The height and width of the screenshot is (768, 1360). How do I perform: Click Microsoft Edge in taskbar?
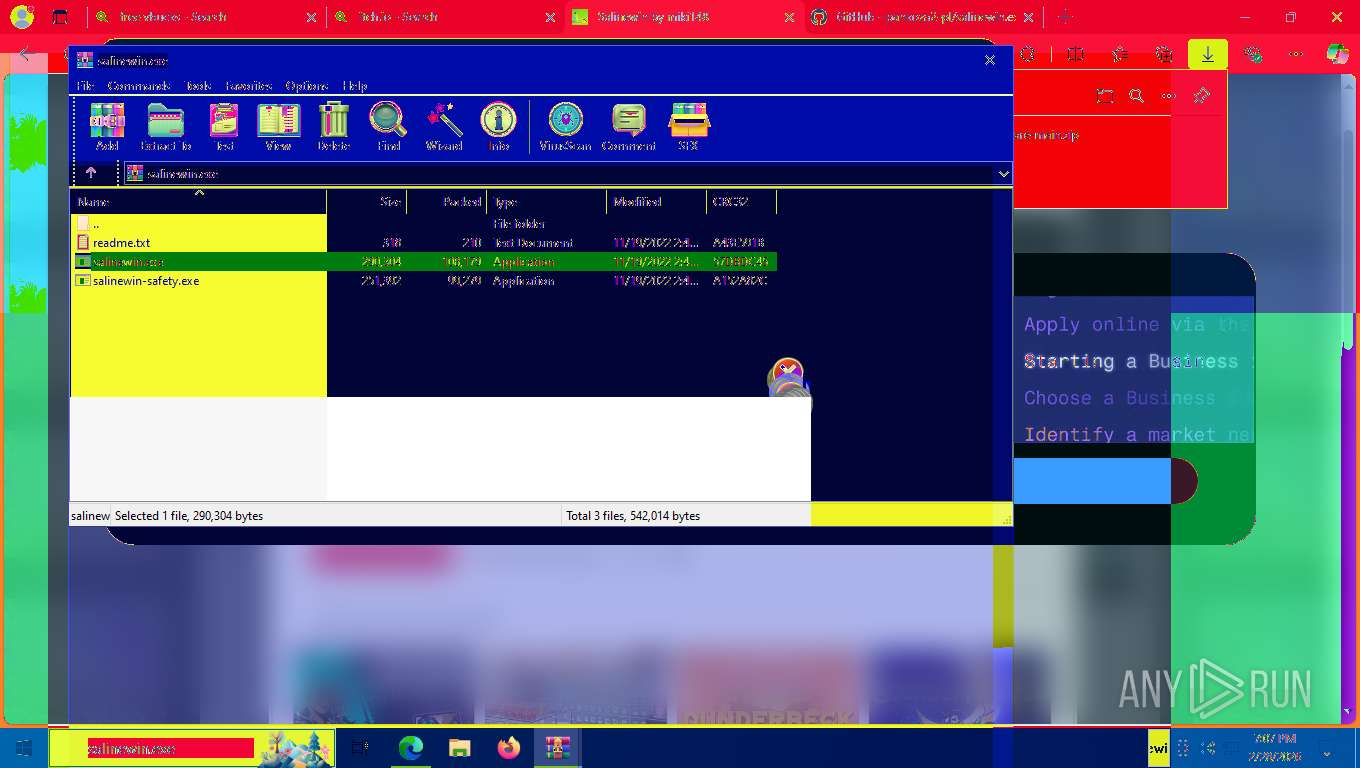coord(410,748)
